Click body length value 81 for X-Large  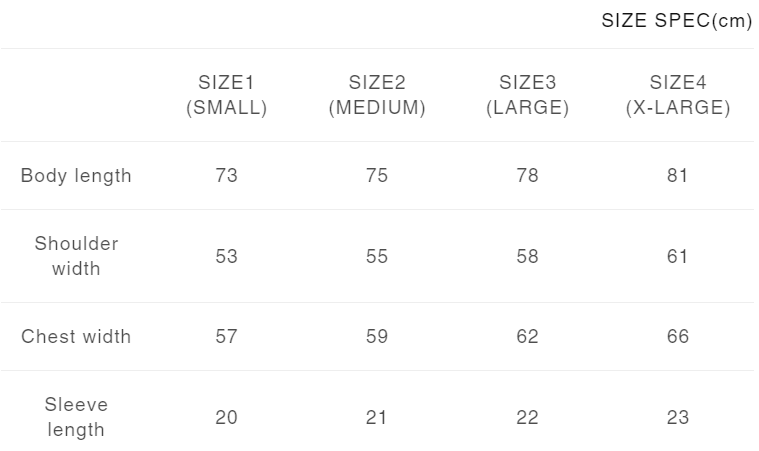[678, 176]
